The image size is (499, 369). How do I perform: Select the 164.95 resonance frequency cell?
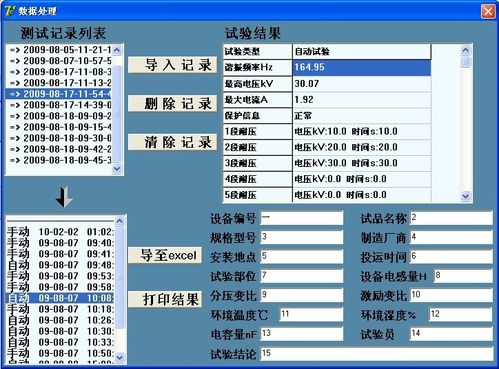(x=362, y=67)
